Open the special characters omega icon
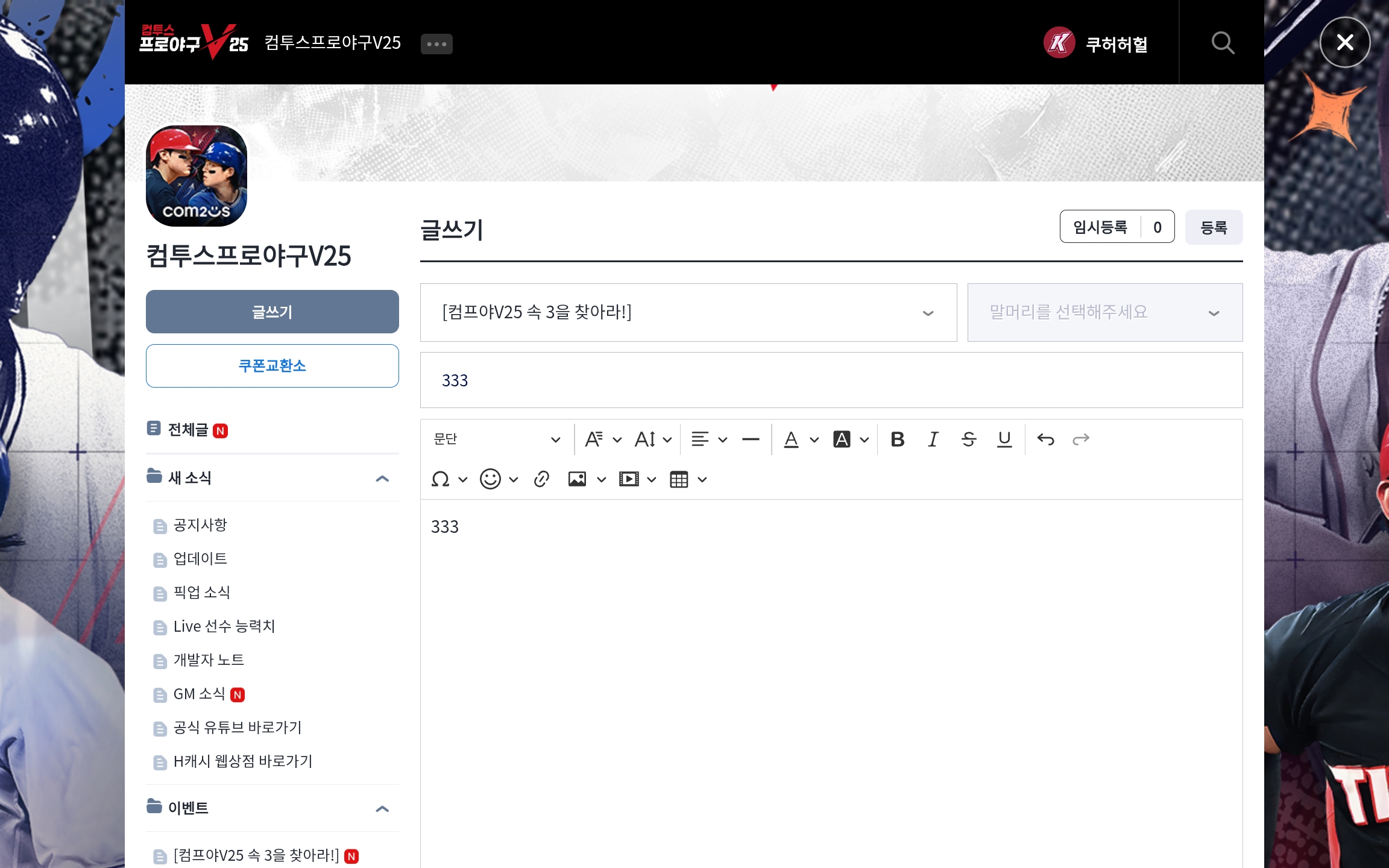 (x=441, y=479)
